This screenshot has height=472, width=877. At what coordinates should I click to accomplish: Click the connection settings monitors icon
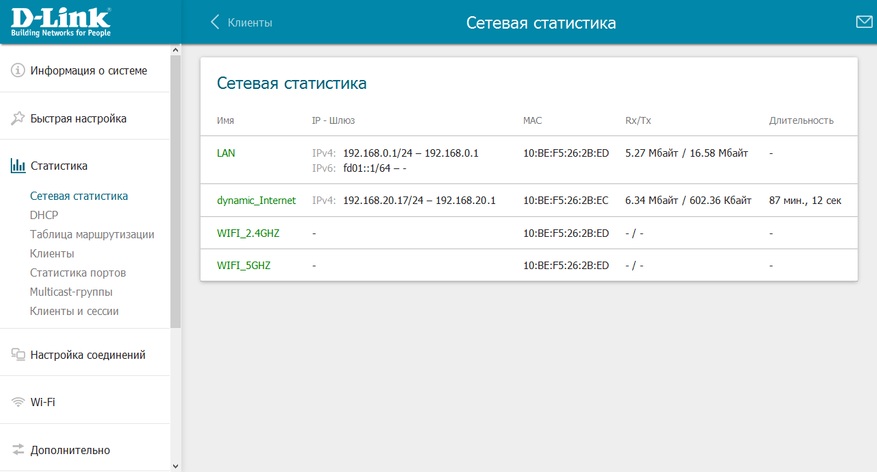pos(18,354)
